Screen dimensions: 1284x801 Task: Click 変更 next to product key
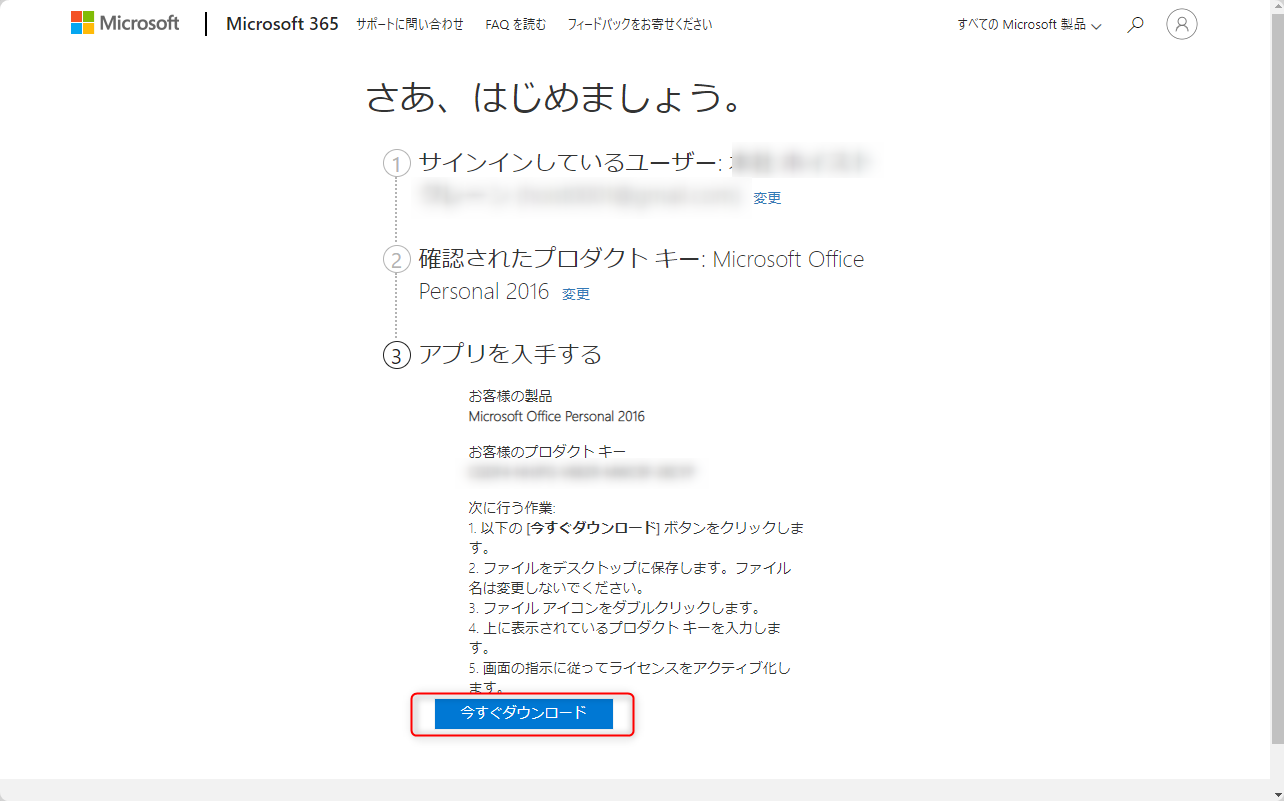pyautogui.click(x=576, y=294)
